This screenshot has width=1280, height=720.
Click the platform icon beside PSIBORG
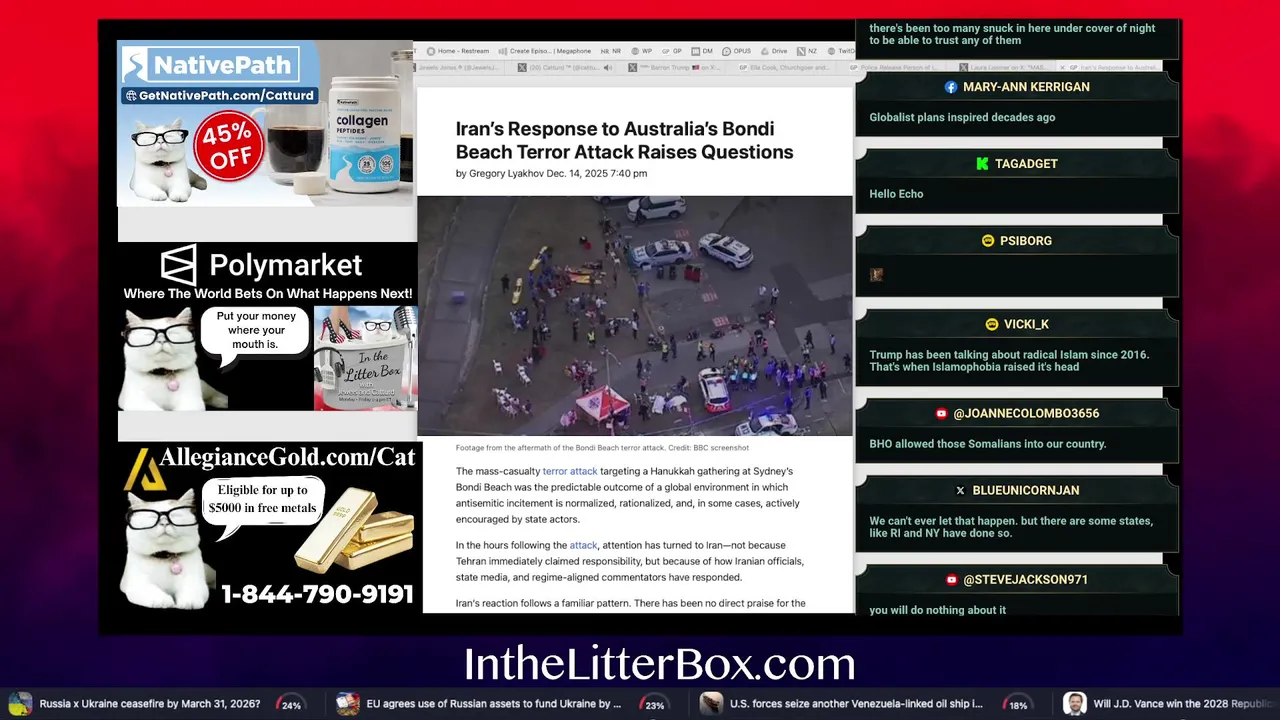click(988, 241)
